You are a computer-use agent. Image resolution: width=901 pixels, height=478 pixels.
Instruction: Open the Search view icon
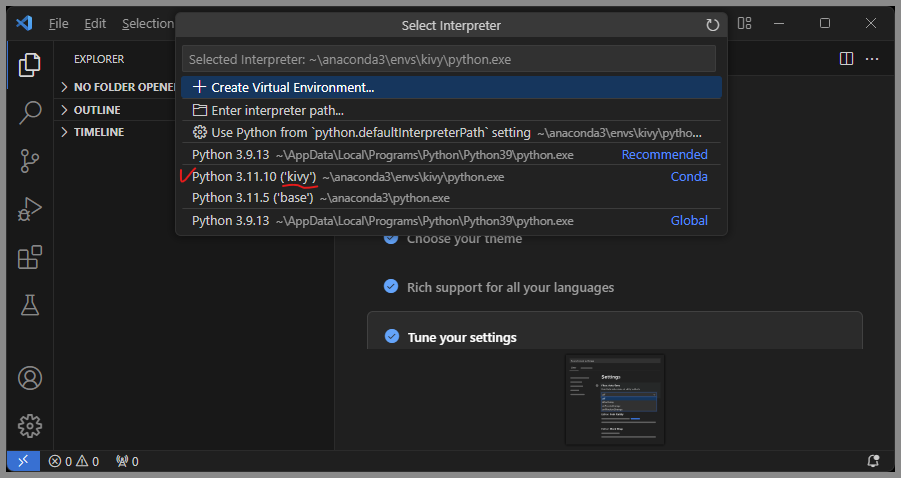(x=29, y=113)
